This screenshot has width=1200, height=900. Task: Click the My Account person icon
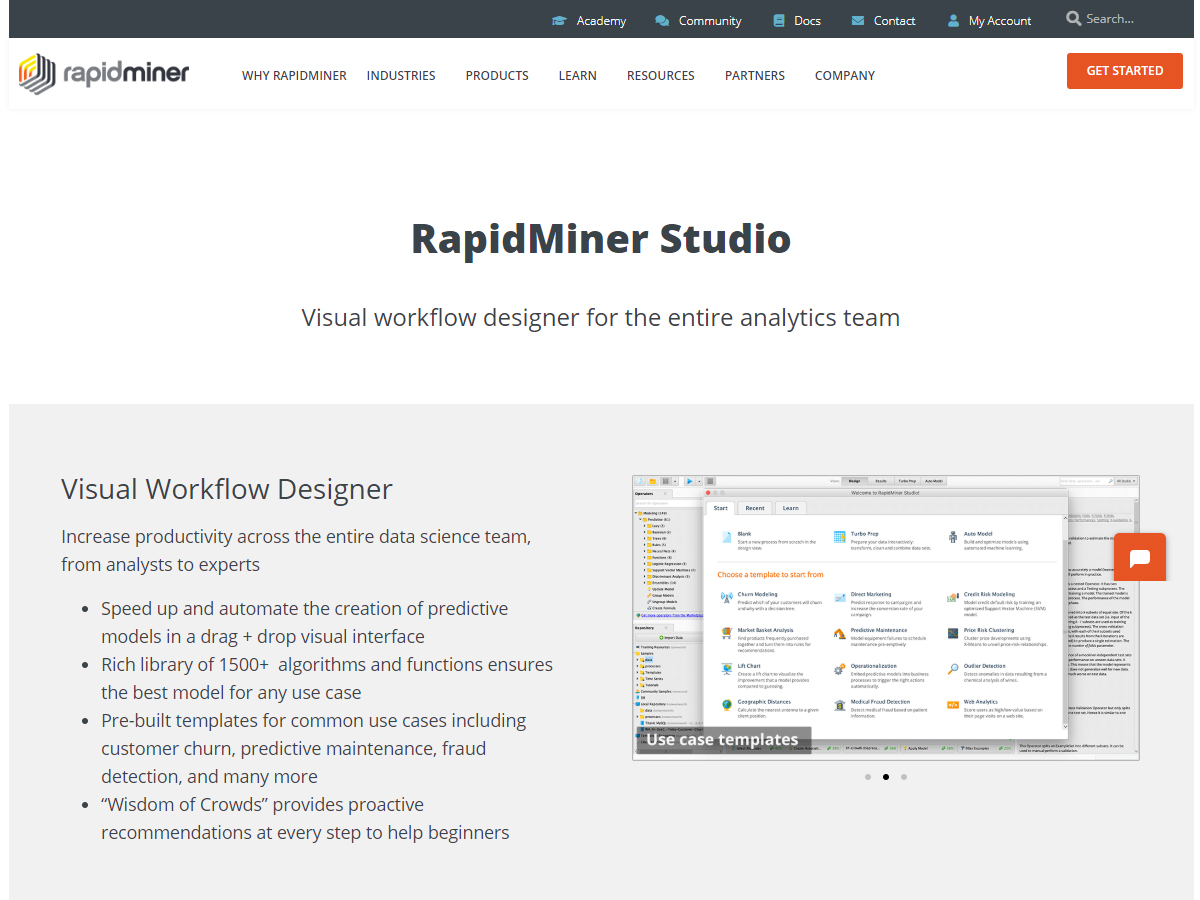point(953,21)
